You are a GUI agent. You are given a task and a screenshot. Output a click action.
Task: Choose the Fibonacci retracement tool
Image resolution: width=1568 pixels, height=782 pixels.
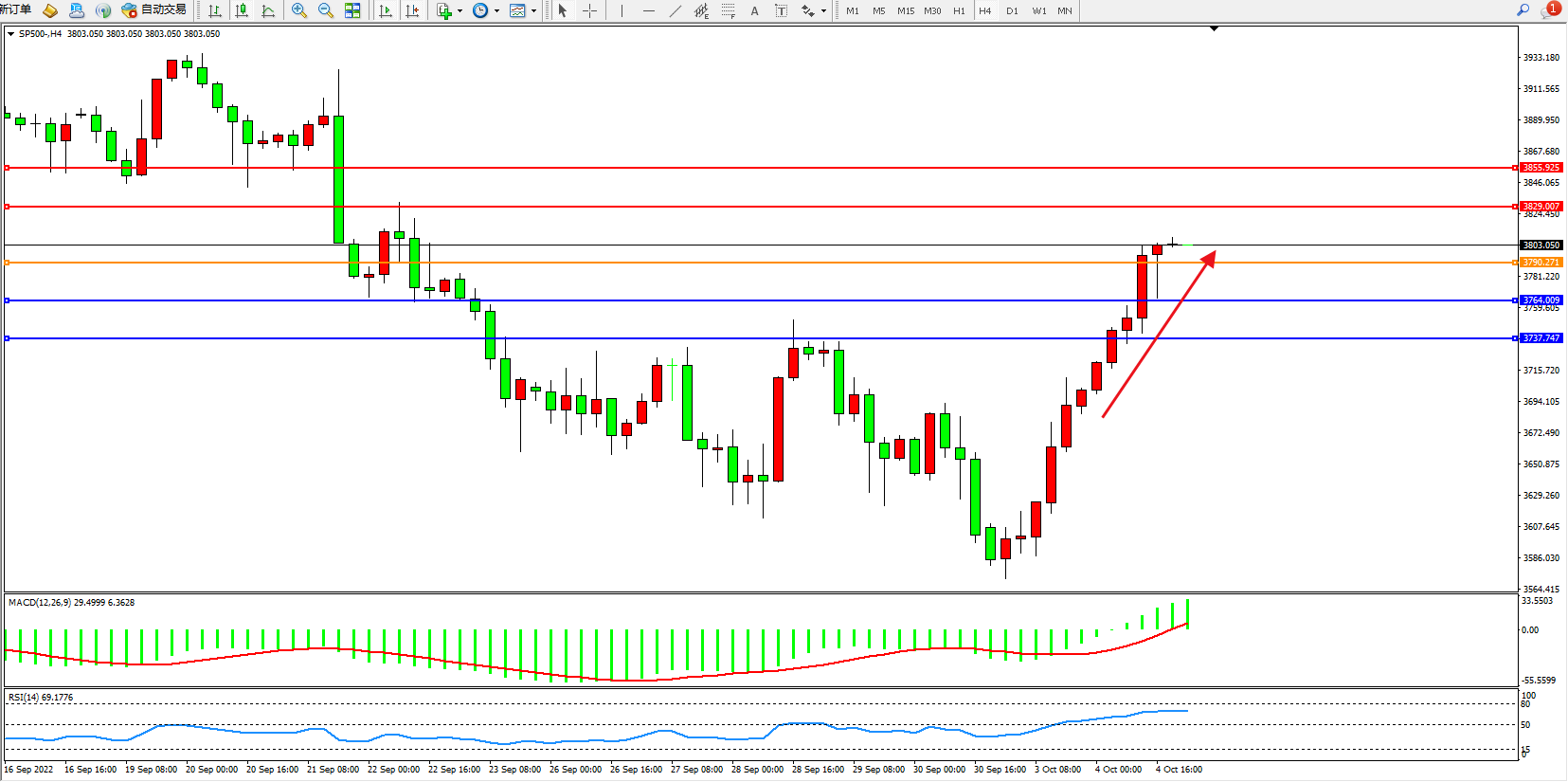pyautogui.click(x=728, y=10)
